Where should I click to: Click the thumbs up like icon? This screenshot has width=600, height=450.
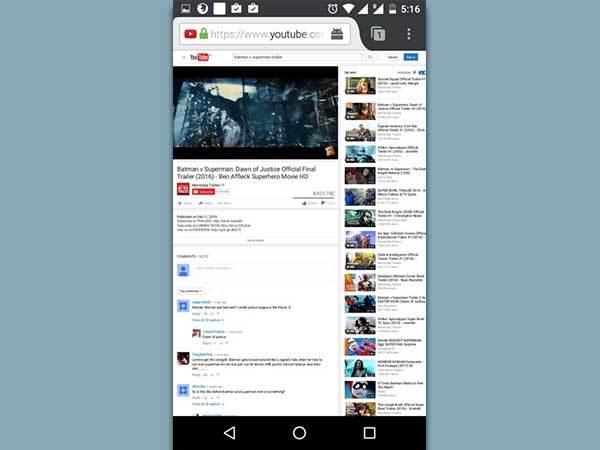304,203
